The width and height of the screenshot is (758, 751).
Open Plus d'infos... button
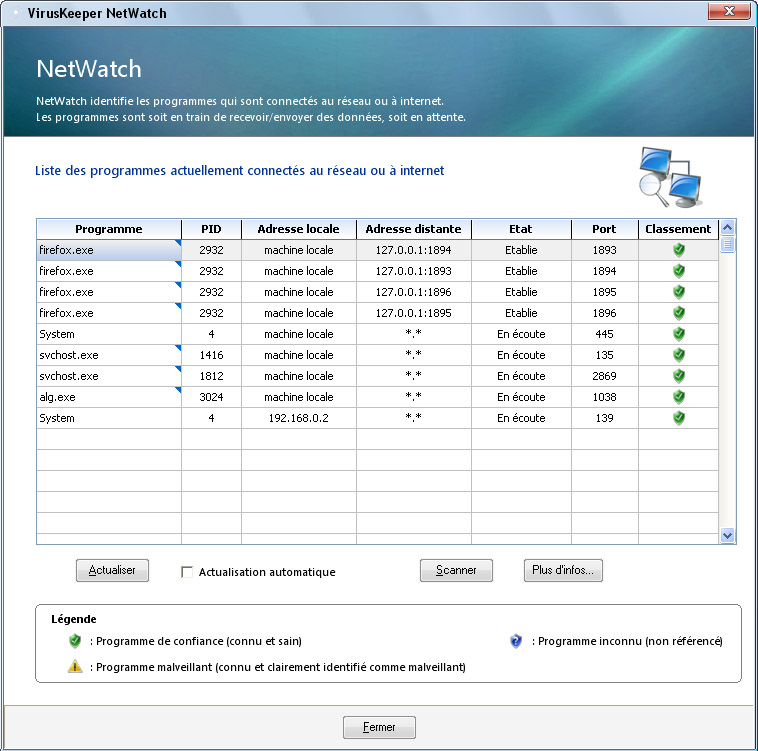coord(563,570)
